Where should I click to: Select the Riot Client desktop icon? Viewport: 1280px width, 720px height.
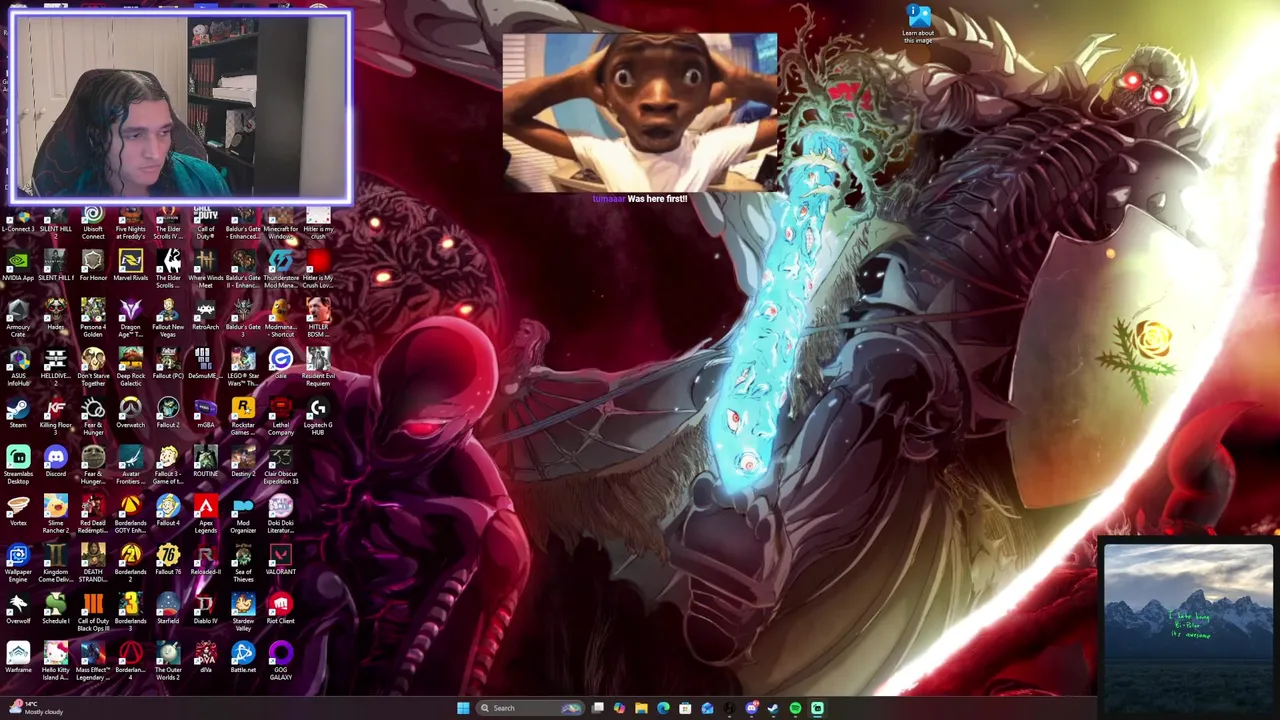(x=280, y=610)
